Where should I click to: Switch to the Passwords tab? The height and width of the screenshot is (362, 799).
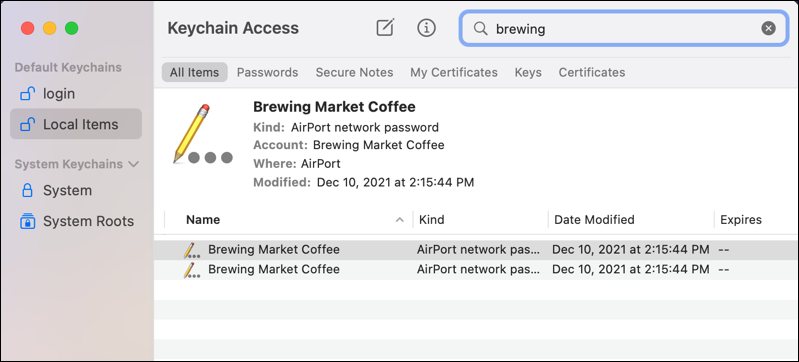[268, 72]
